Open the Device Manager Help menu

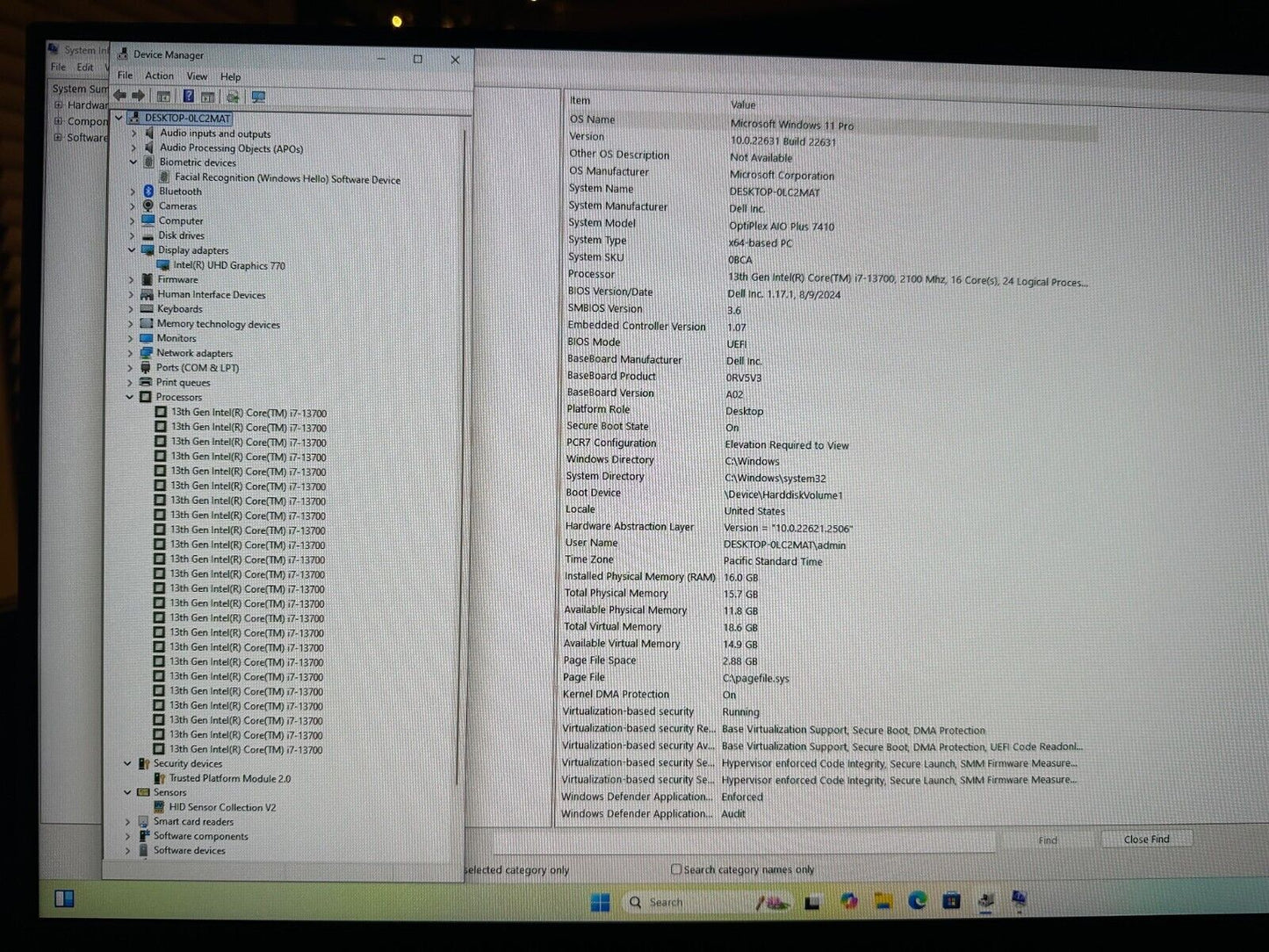230,76
